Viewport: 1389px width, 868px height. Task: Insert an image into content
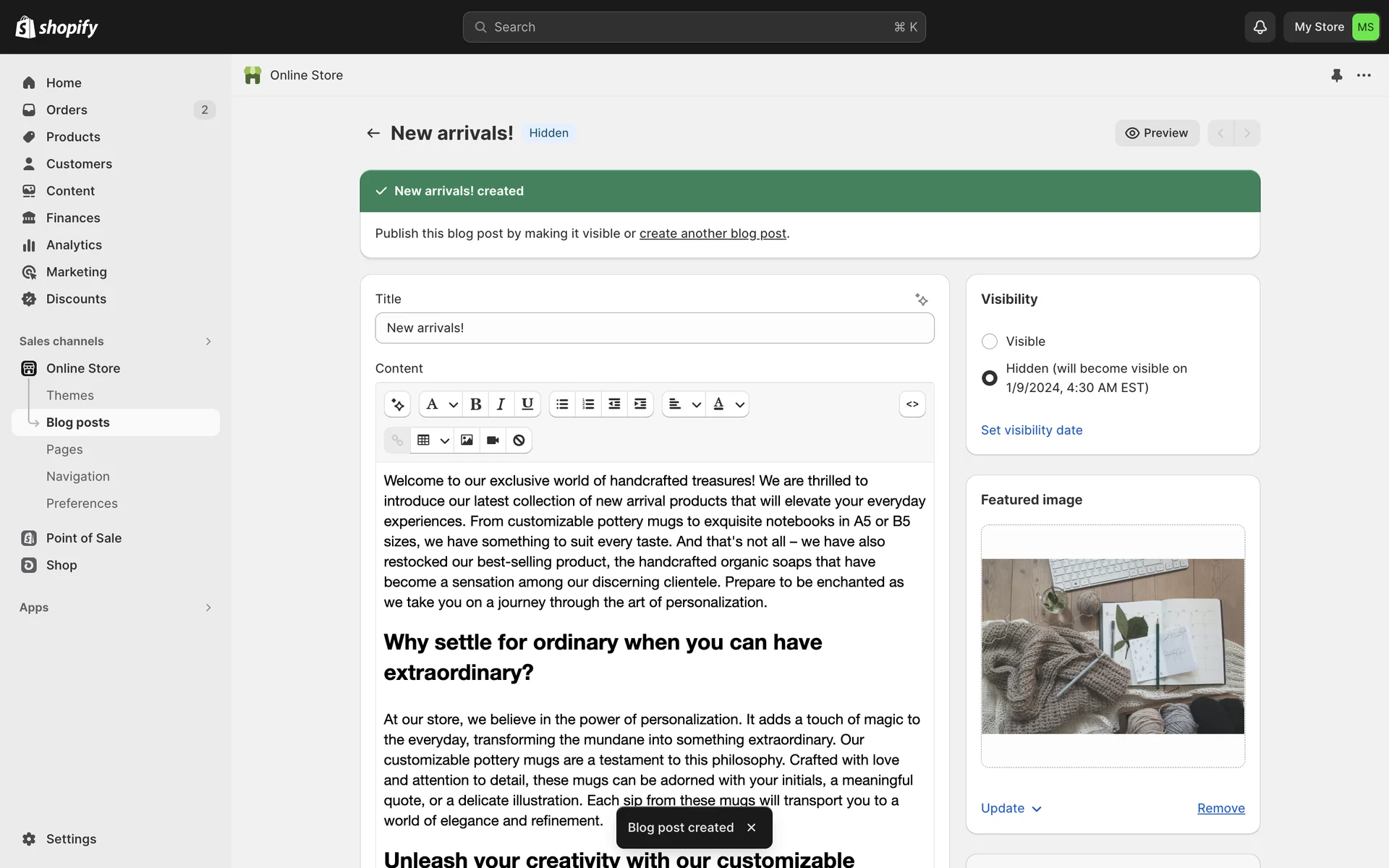coord(467,441)
